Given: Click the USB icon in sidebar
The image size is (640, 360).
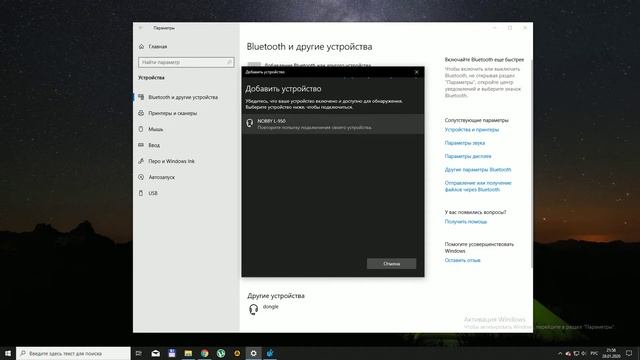Looking at the screenshot, I should (141, 193).
